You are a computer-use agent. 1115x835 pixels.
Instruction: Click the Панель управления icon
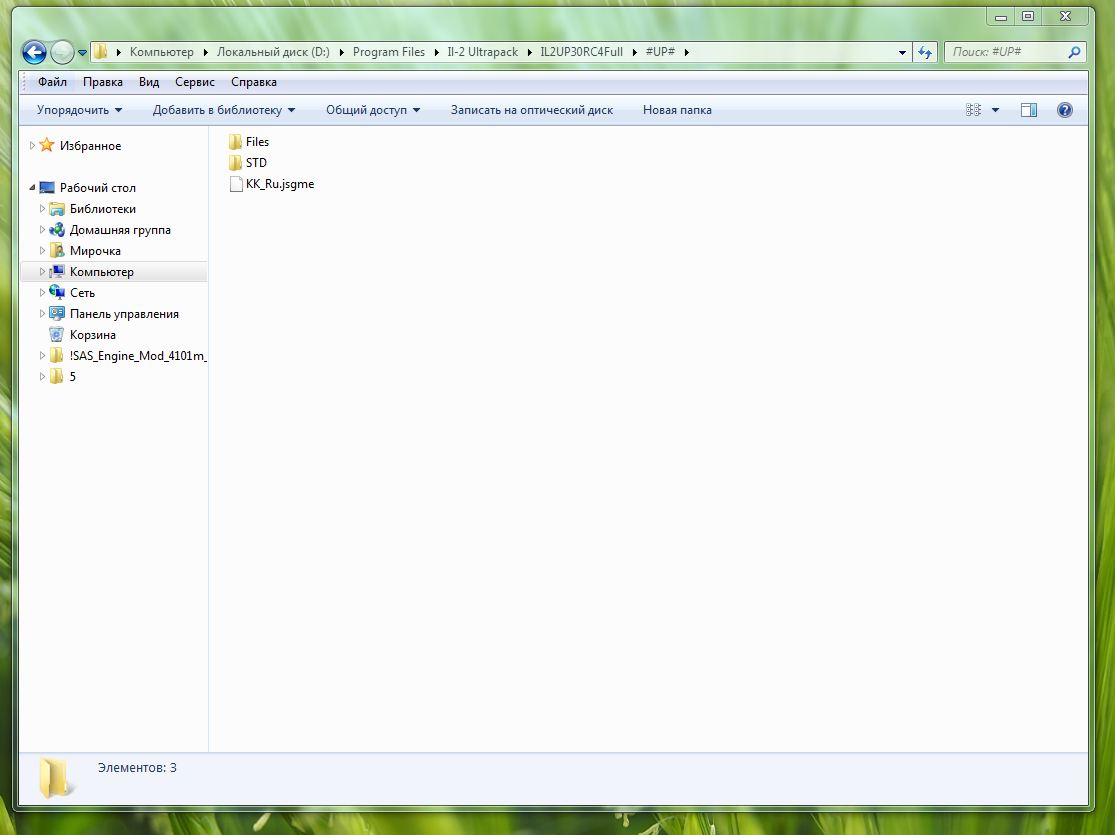coord(57,314)
